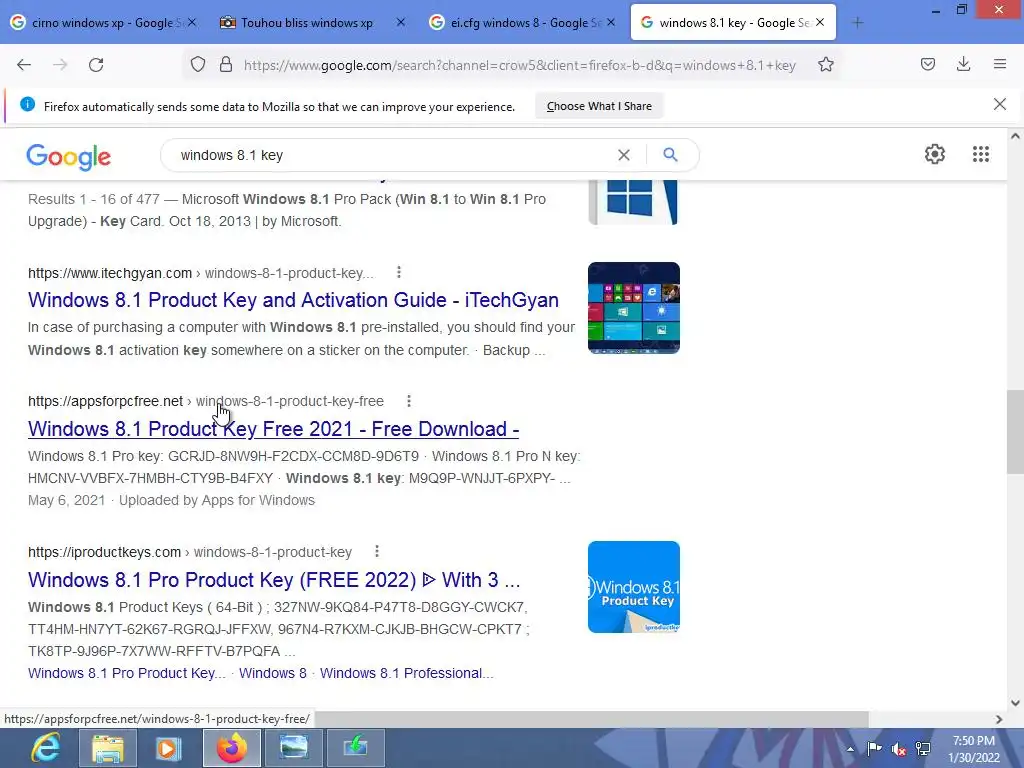Viewport: 1024px width, 768px height.
Task: Show hidden system tray icons
Action: click(x=850, y=749)
